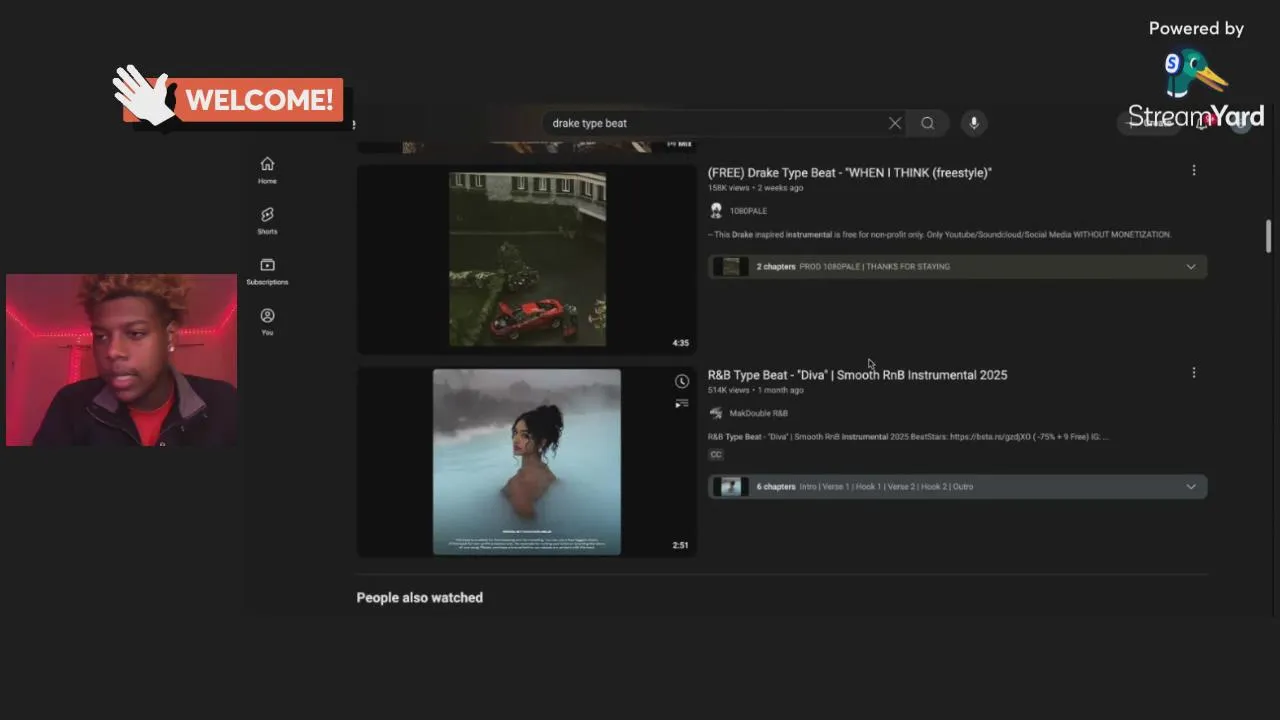Play the red car video thumbnail

(527, 259)
